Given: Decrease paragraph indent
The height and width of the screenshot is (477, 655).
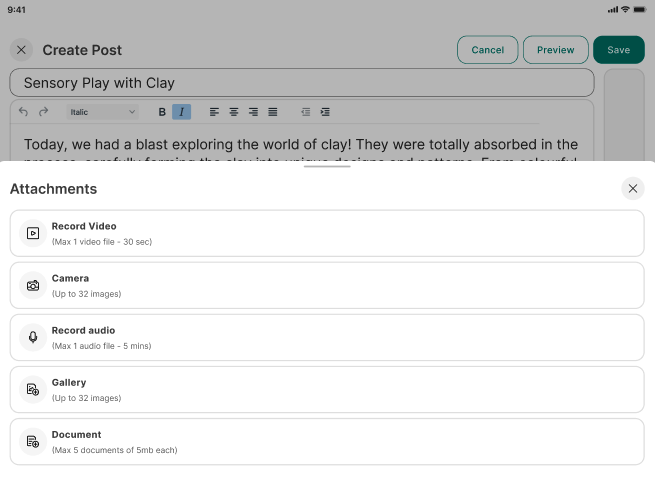Looking at the screenshot, I should pyautogui.click(x=306, y=112).
